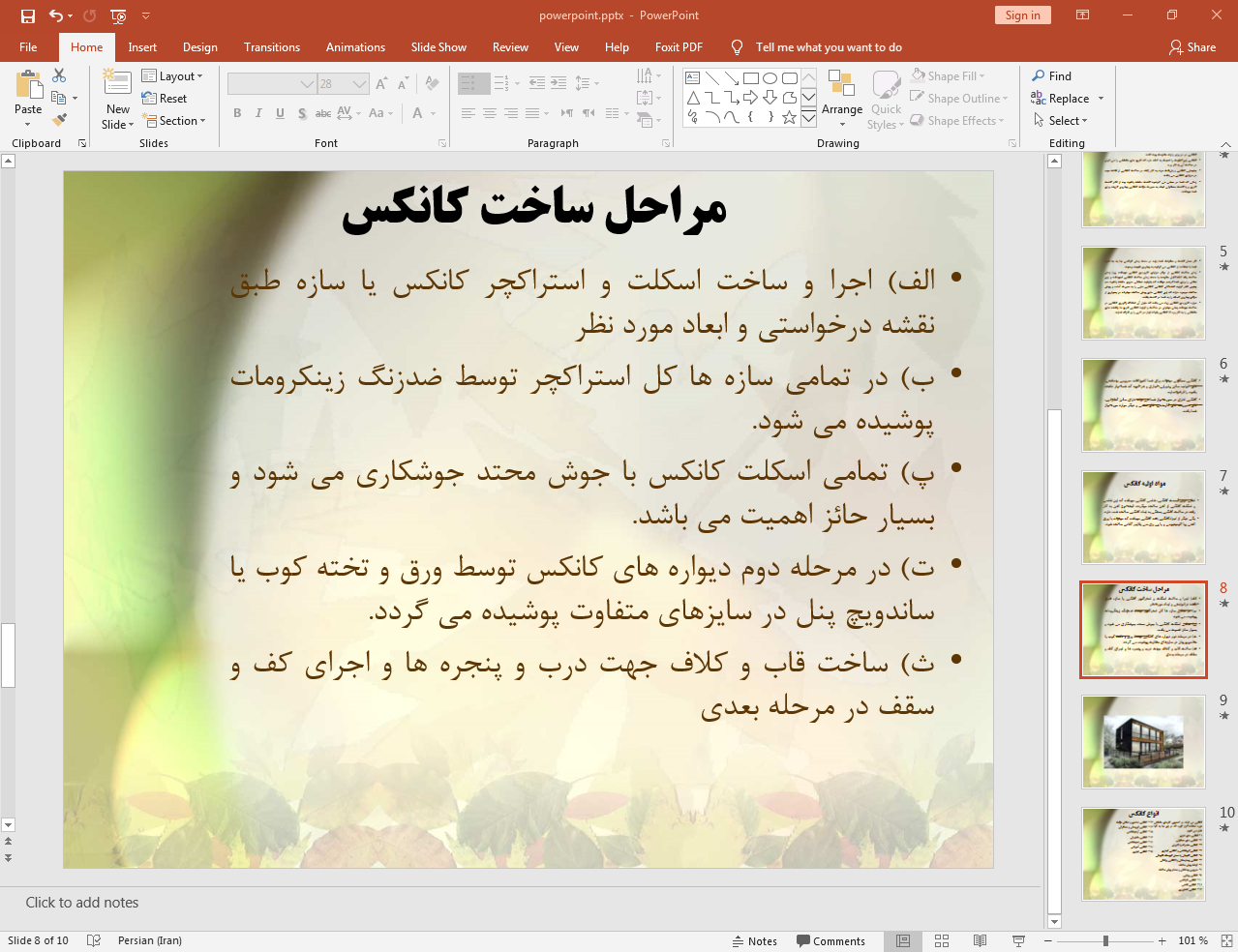Viewport: 1238px width, 952px height.
Task: Click Increase Font Size icon
Action: click(x=381, y=84)
